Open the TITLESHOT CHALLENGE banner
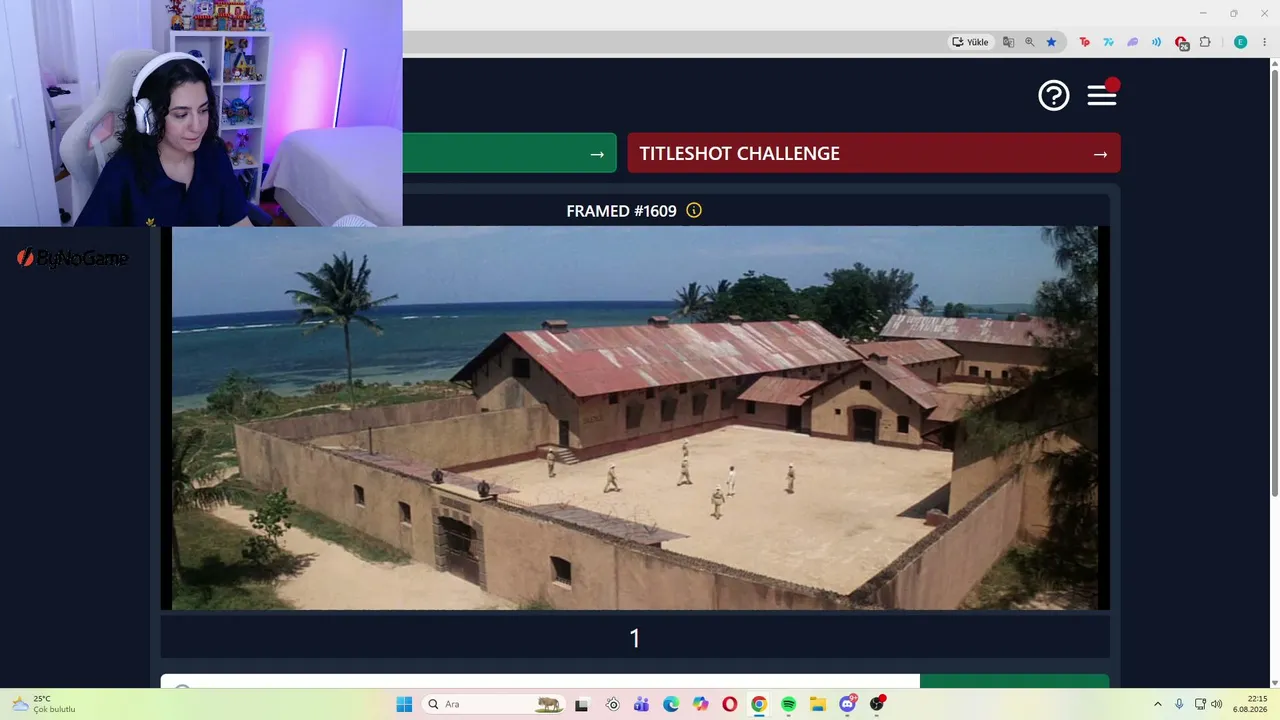This screenshot has height=720, width=1280. point(874,153)
